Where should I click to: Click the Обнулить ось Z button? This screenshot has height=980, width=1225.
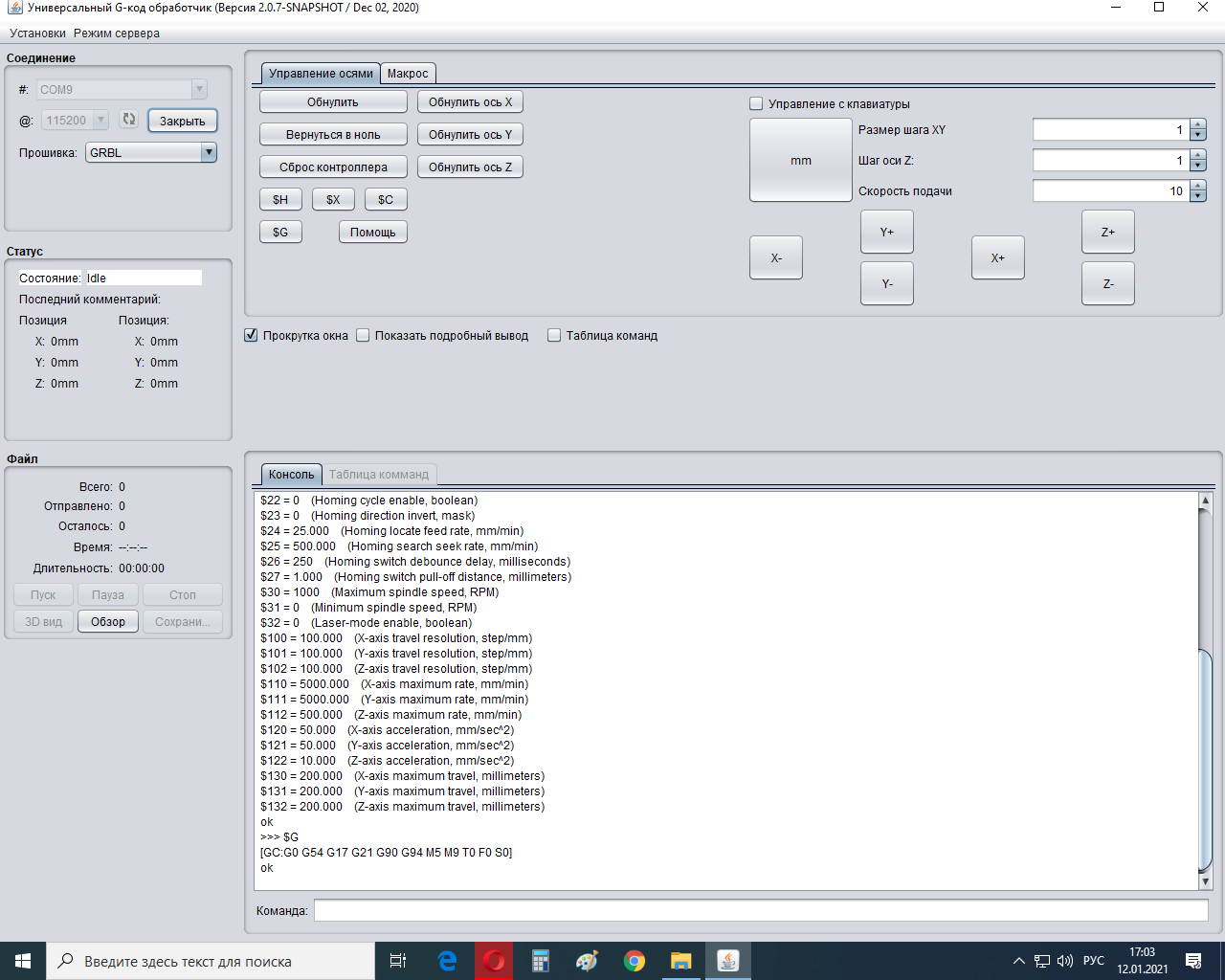[x=471, y=167]
